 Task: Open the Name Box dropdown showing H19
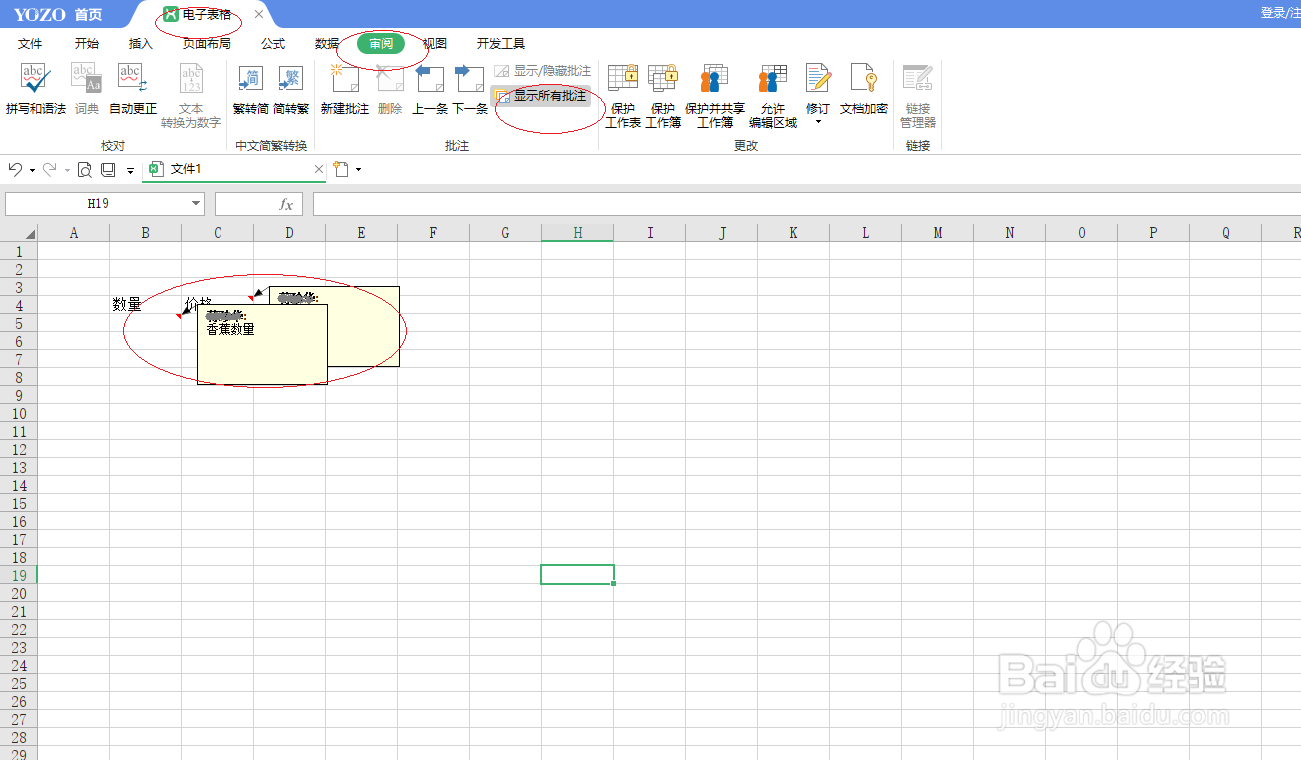[x=196, y=204]
